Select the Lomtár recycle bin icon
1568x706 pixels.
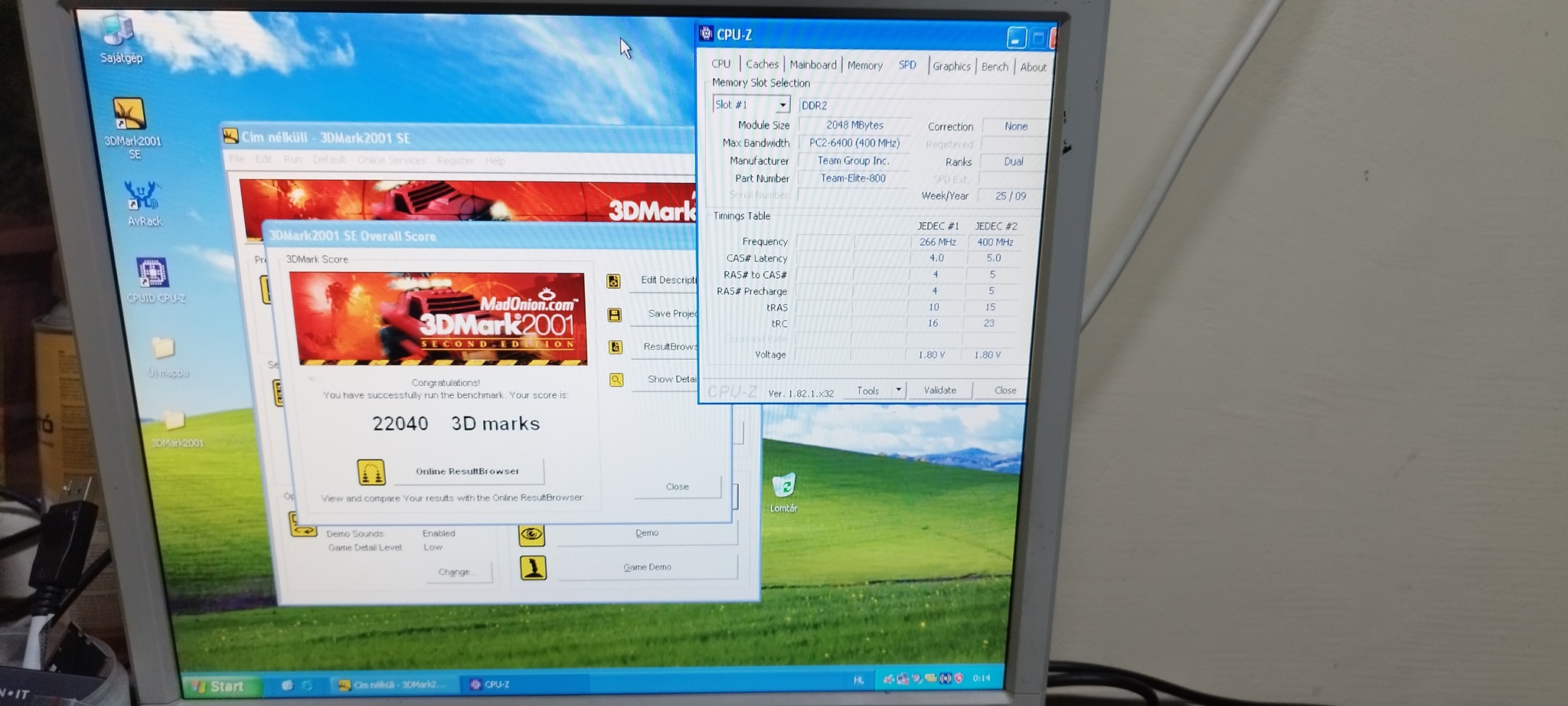[784, 492]
